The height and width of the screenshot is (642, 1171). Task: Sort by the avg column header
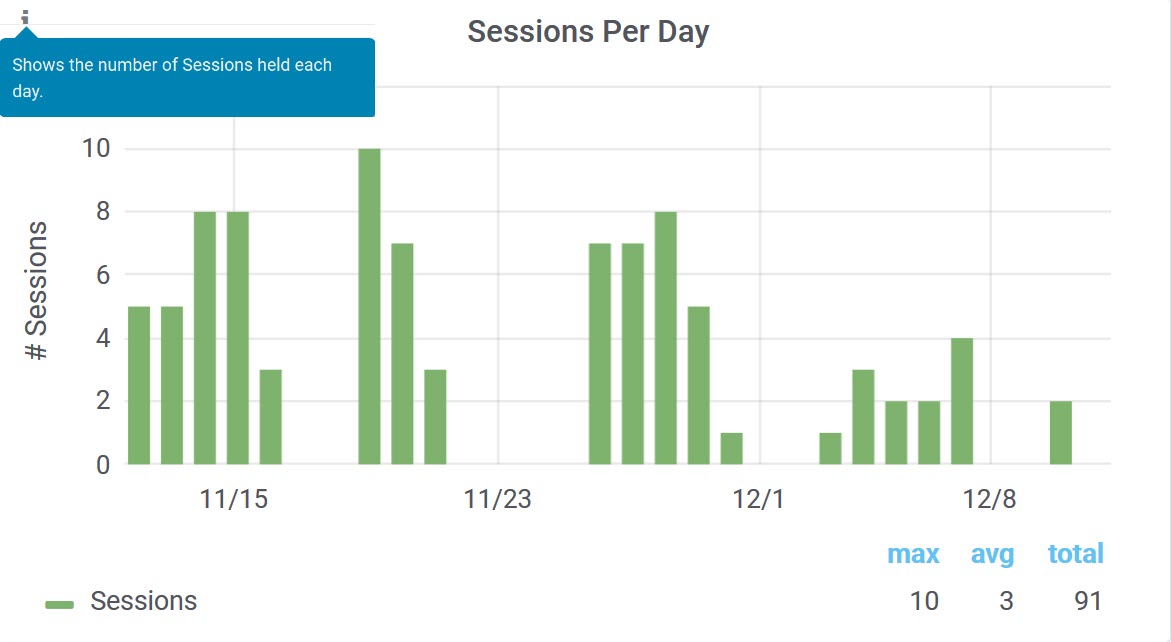tap(992, 554)
